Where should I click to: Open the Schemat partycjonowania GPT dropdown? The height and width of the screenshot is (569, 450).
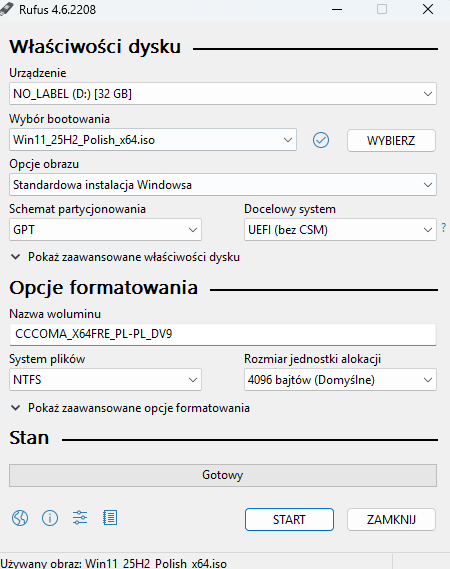[x=105, y=230]
